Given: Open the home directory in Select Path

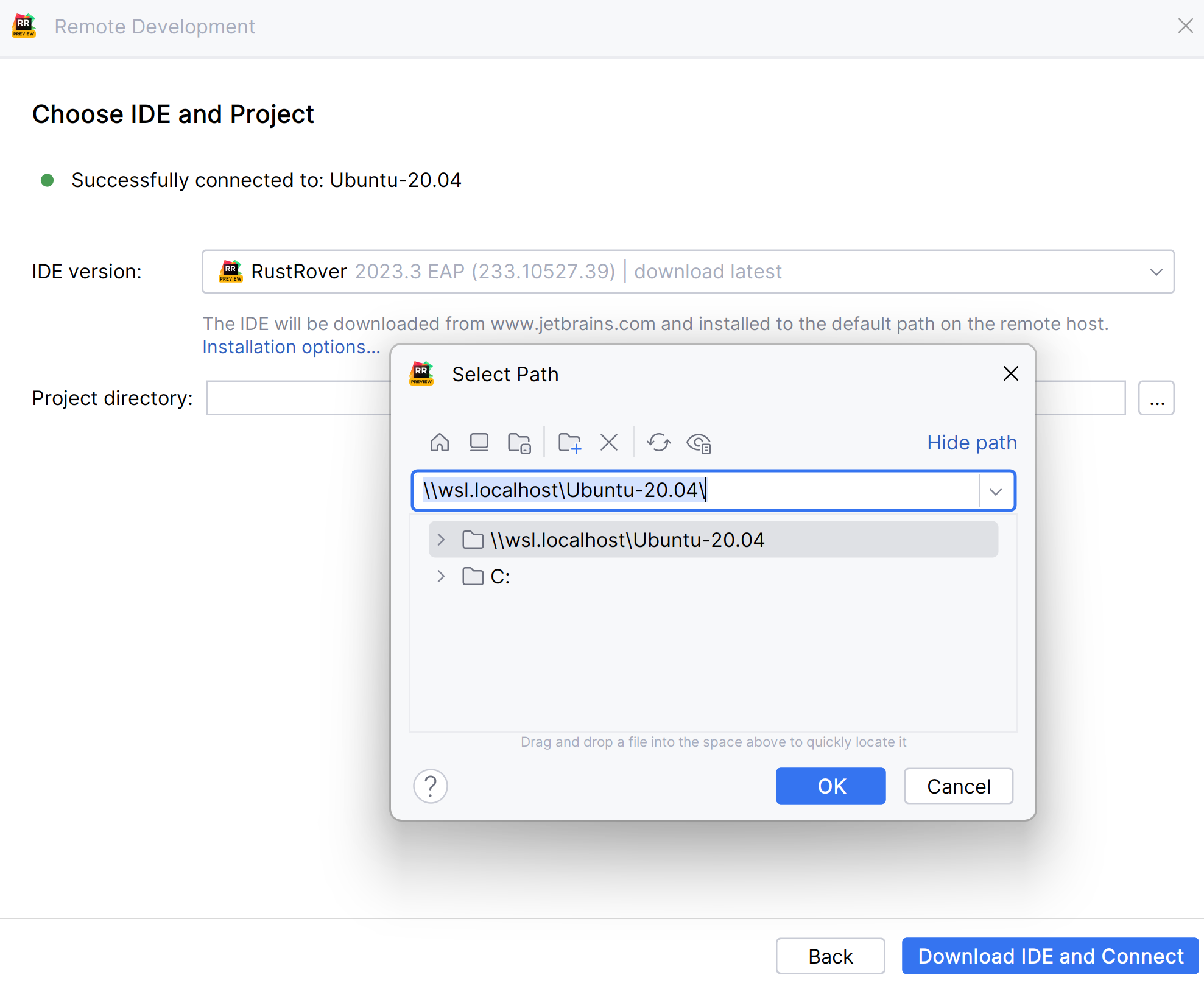Looking at the screenshot, I should click(440, 443).
